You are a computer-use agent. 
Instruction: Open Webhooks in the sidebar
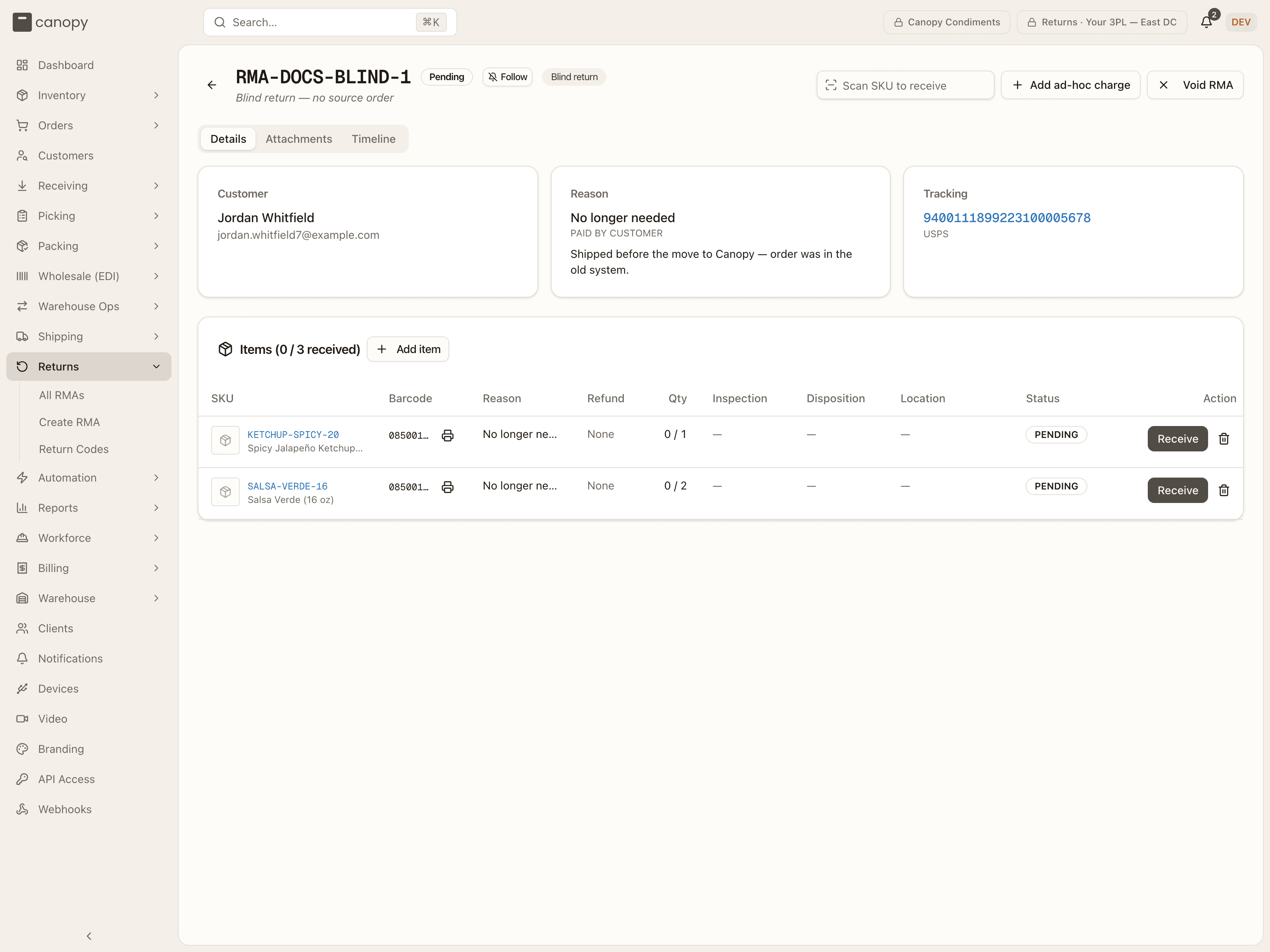89,809
